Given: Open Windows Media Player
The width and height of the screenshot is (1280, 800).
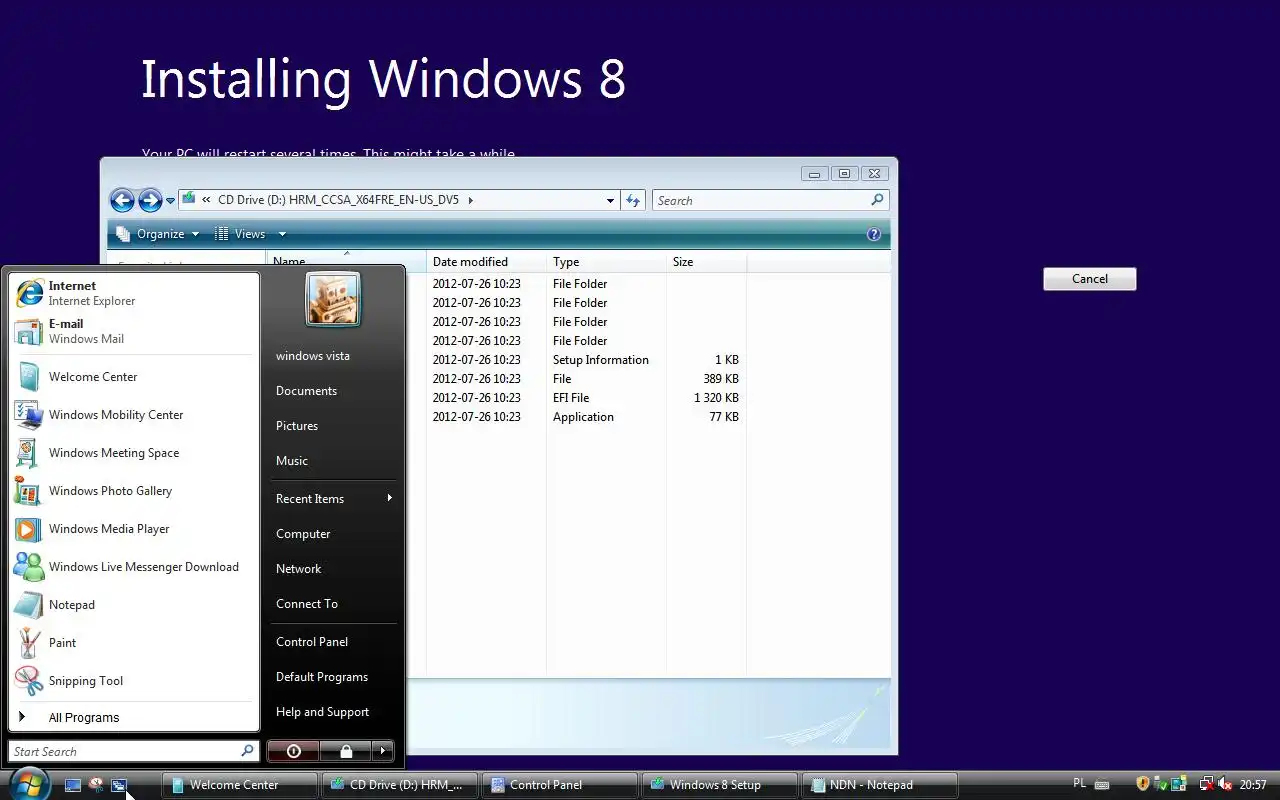Looking at the screenshot, I should click(x=134, y=529).
